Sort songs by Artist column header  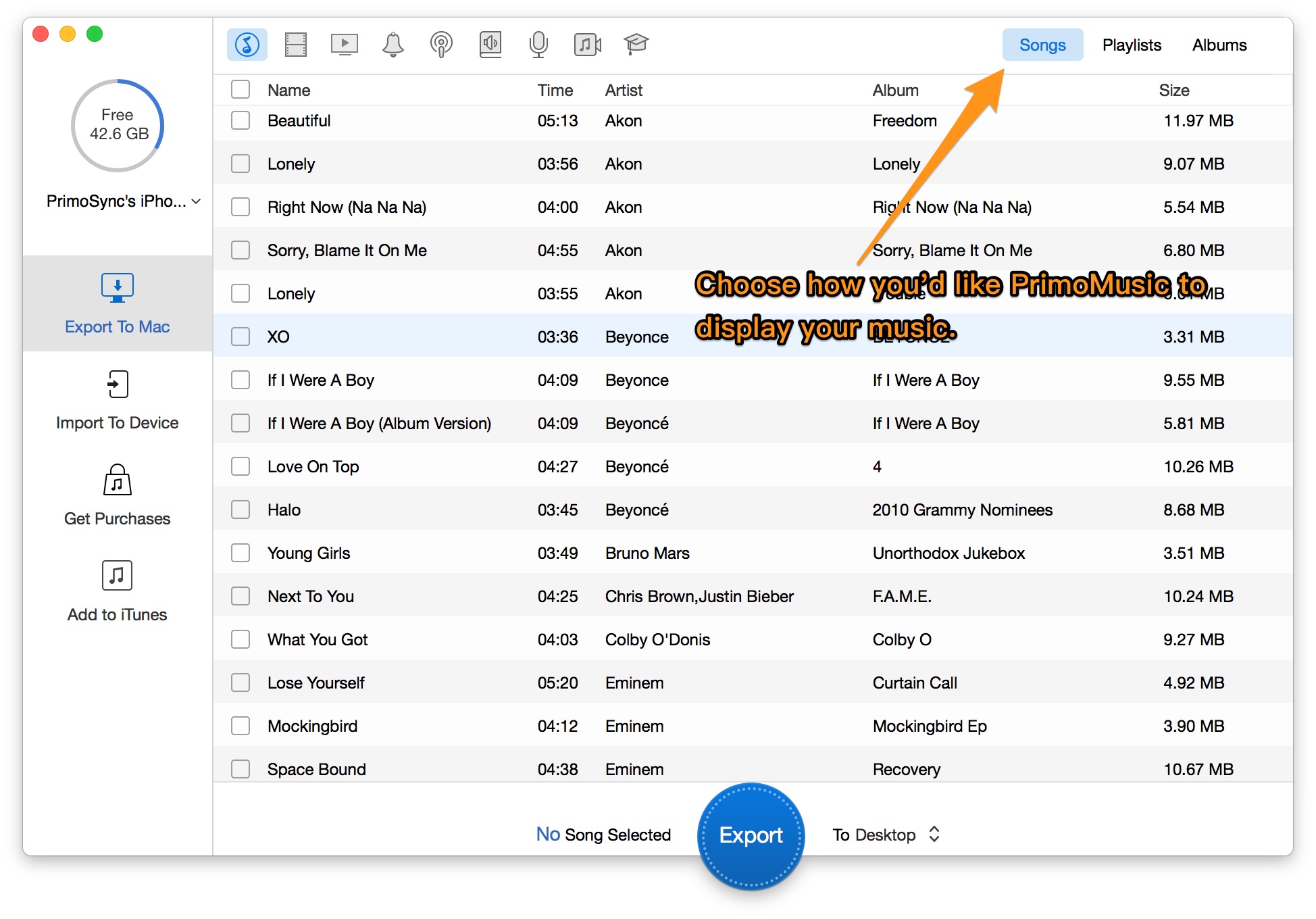click(x=624, y=90)
